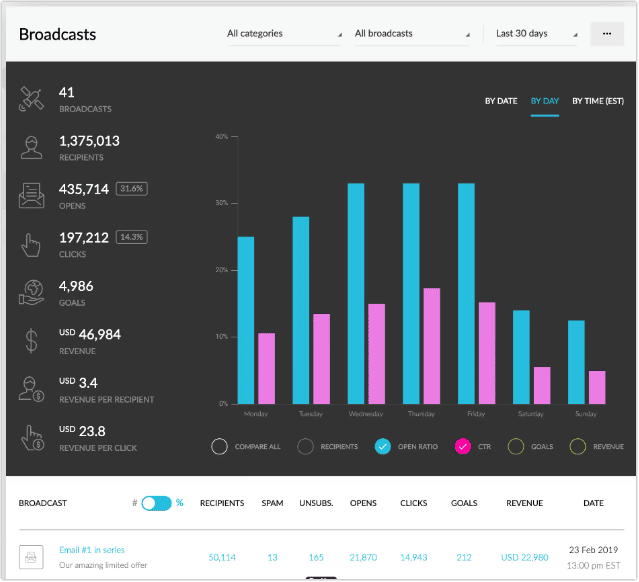Screen dimensions: 639x582
Task: Click the Thursday pink CTR bar
Action: (x=432, y=346)
